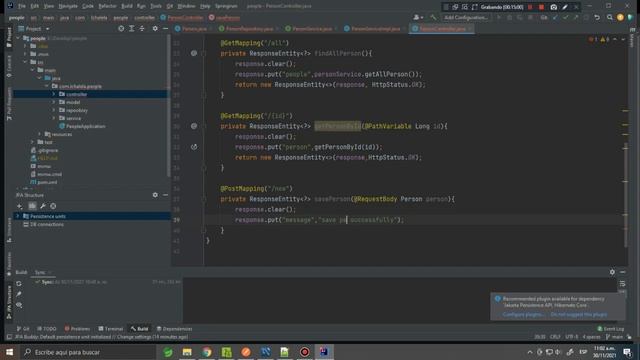Click the Collapse All icon in Project panel
Screen dimensions: 640x360
click(142, 29)
